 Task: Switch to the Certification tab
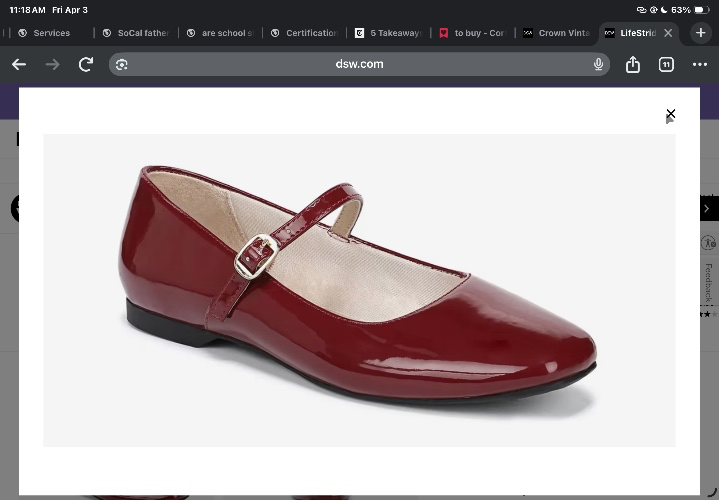[304, 33]
